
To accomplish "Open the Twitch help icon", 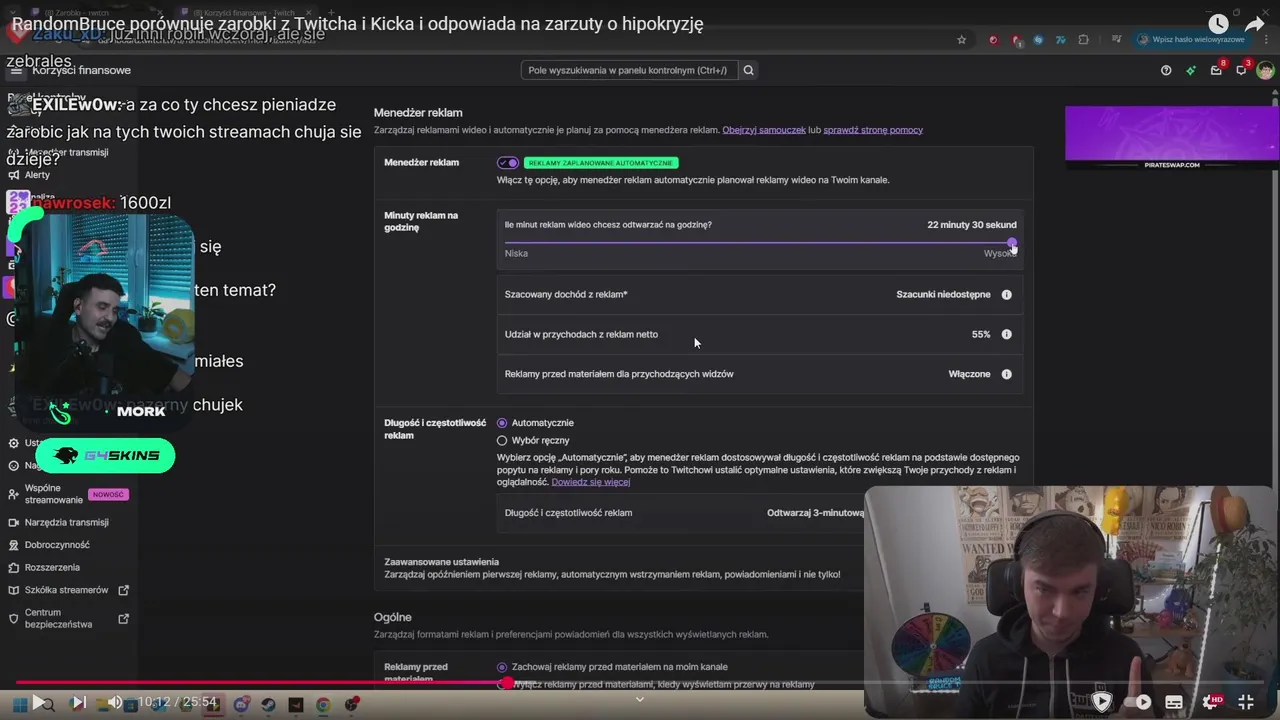I will (x=1166, y=70).
